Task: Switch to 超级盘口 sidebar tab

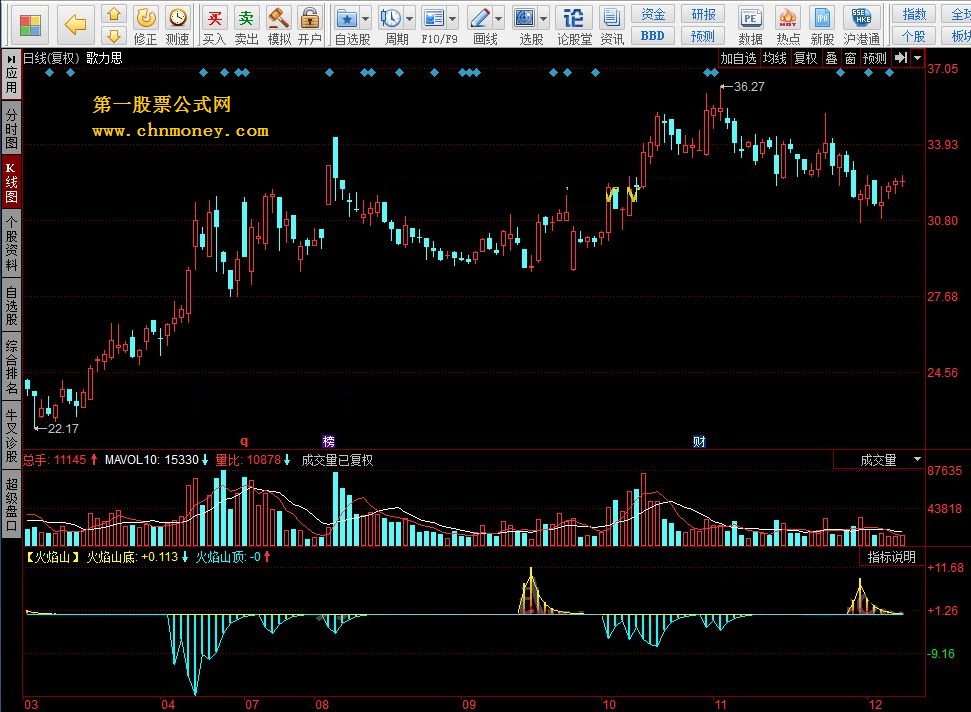Action: pyautogui.click(x=11, y=505)
